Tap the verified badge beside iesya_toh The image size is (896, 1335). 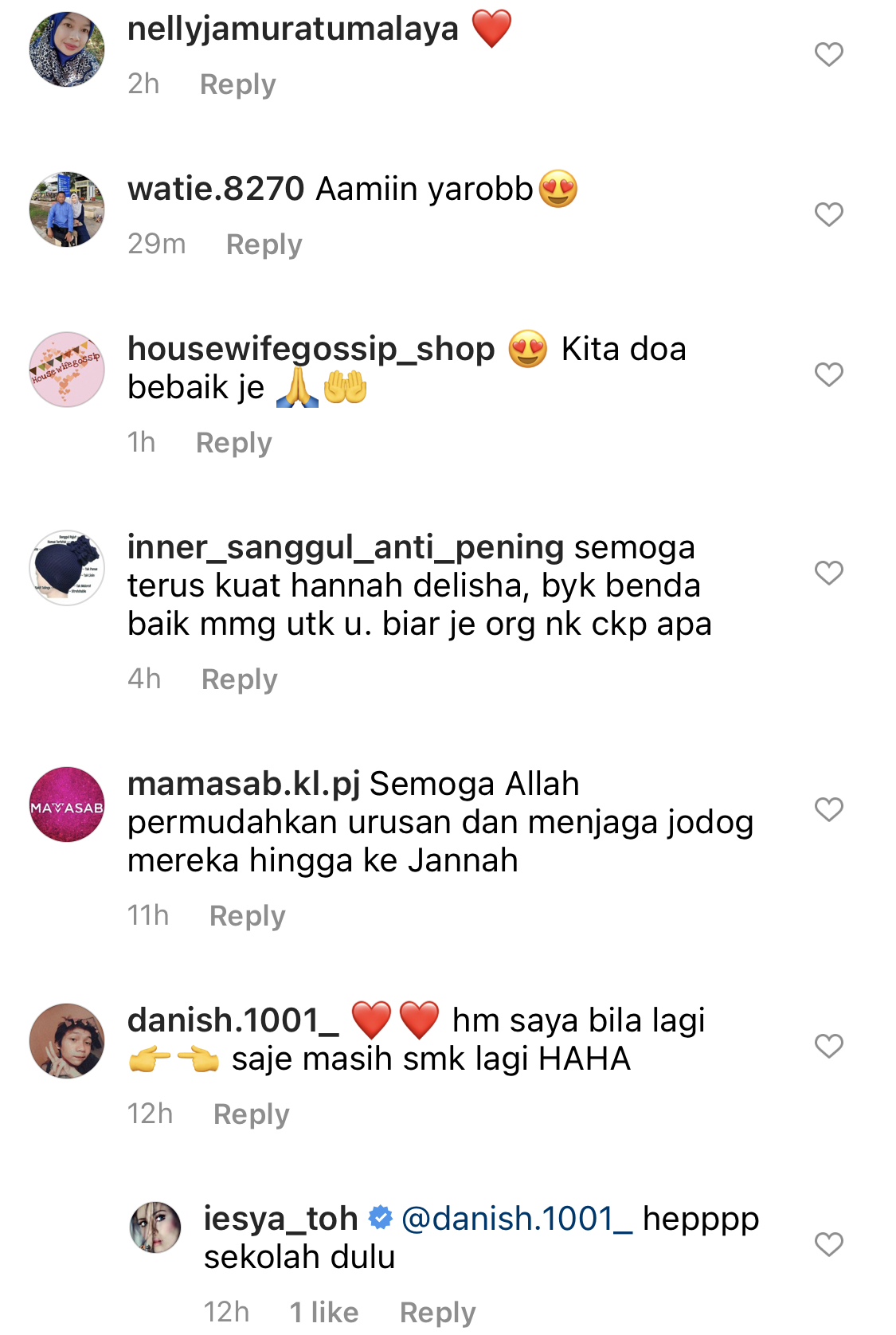pyautogui.click(x=381, y=1218)
